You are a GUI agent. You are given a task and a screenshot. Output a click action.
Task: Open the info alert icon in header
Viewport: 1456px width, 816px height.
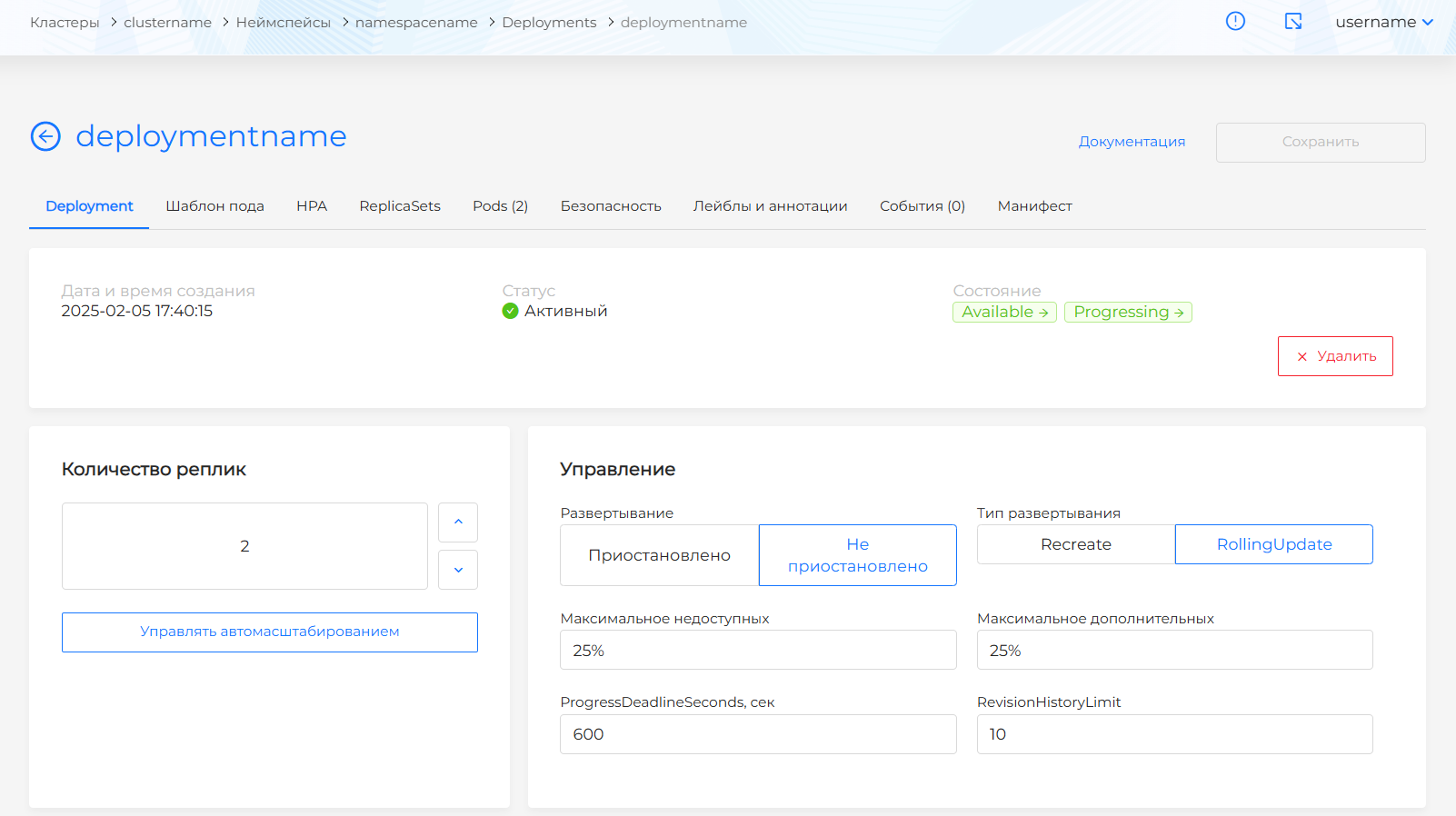1235,21
